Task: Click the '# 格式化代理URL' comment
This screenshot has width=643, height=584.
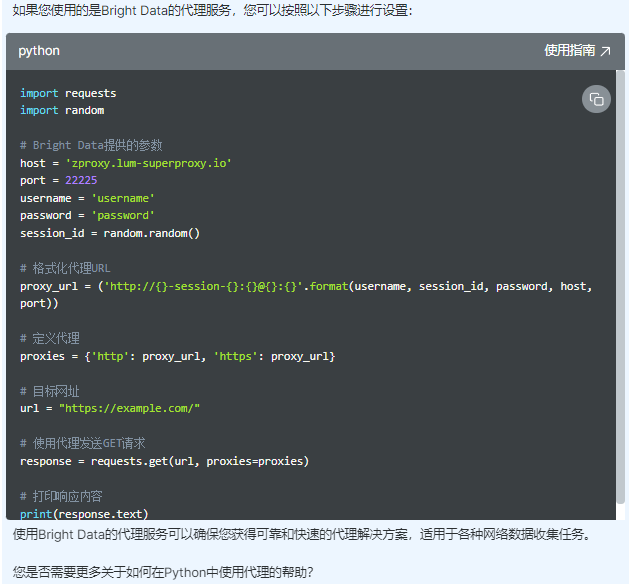Action: [x=65, y=269]
